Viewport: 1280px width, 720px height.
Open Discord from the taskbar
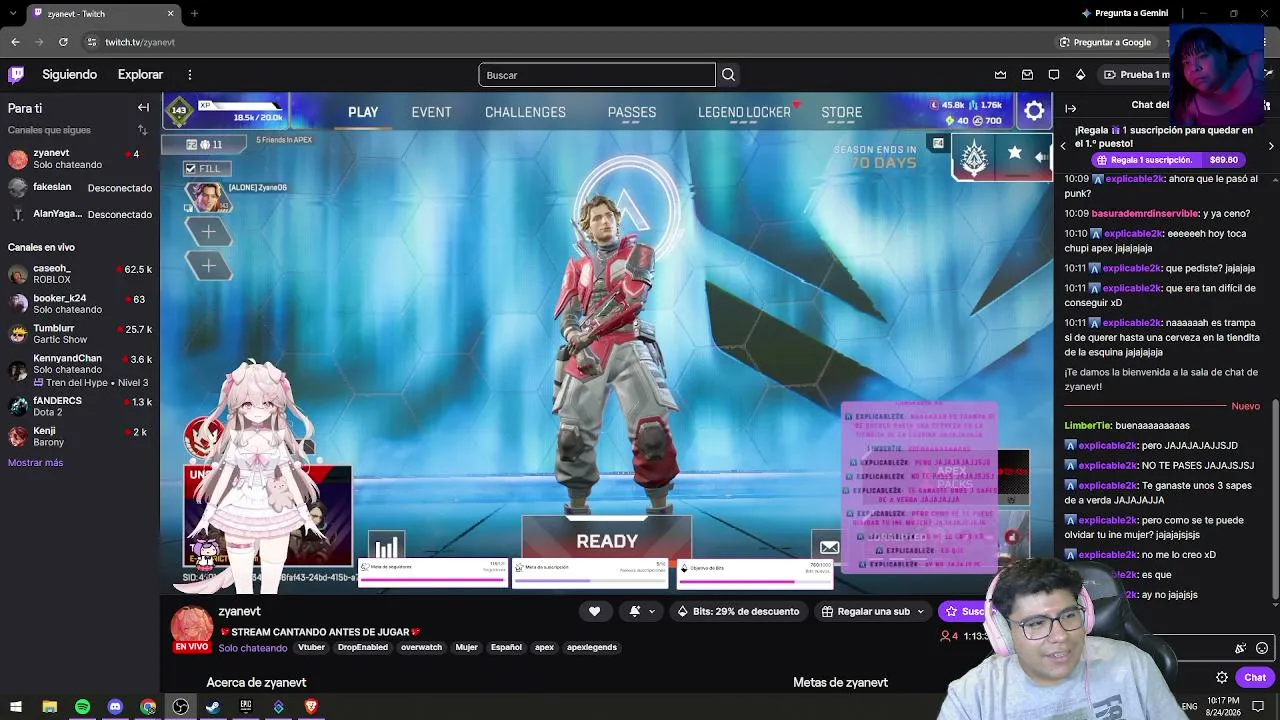pos(115,707)
